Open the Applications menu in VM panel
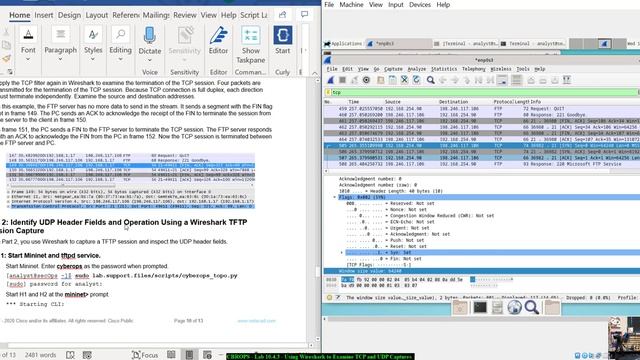 [x=344, y=44]
